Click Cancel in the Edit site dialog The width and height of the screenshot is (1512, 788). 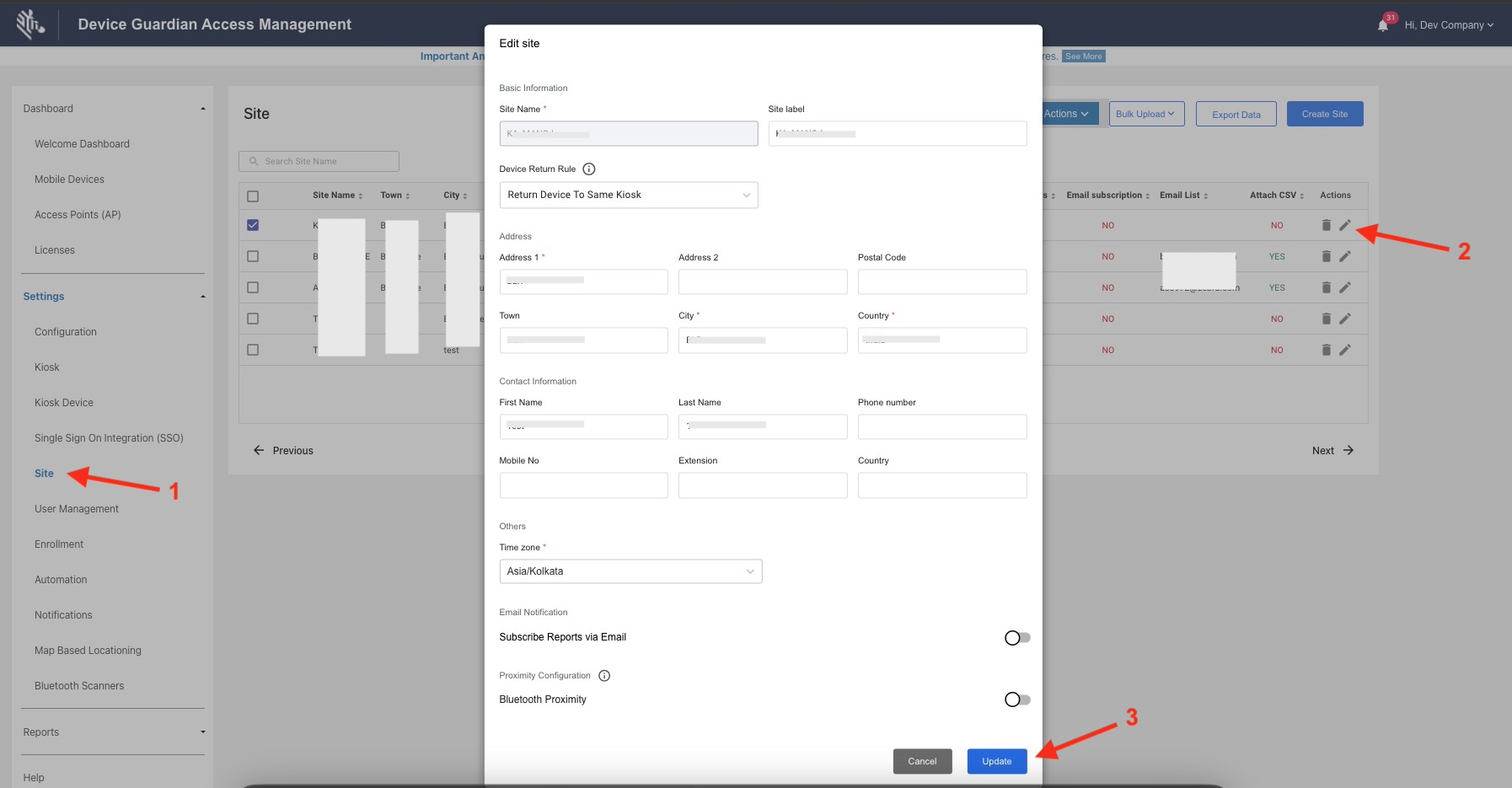pos(922,761)
